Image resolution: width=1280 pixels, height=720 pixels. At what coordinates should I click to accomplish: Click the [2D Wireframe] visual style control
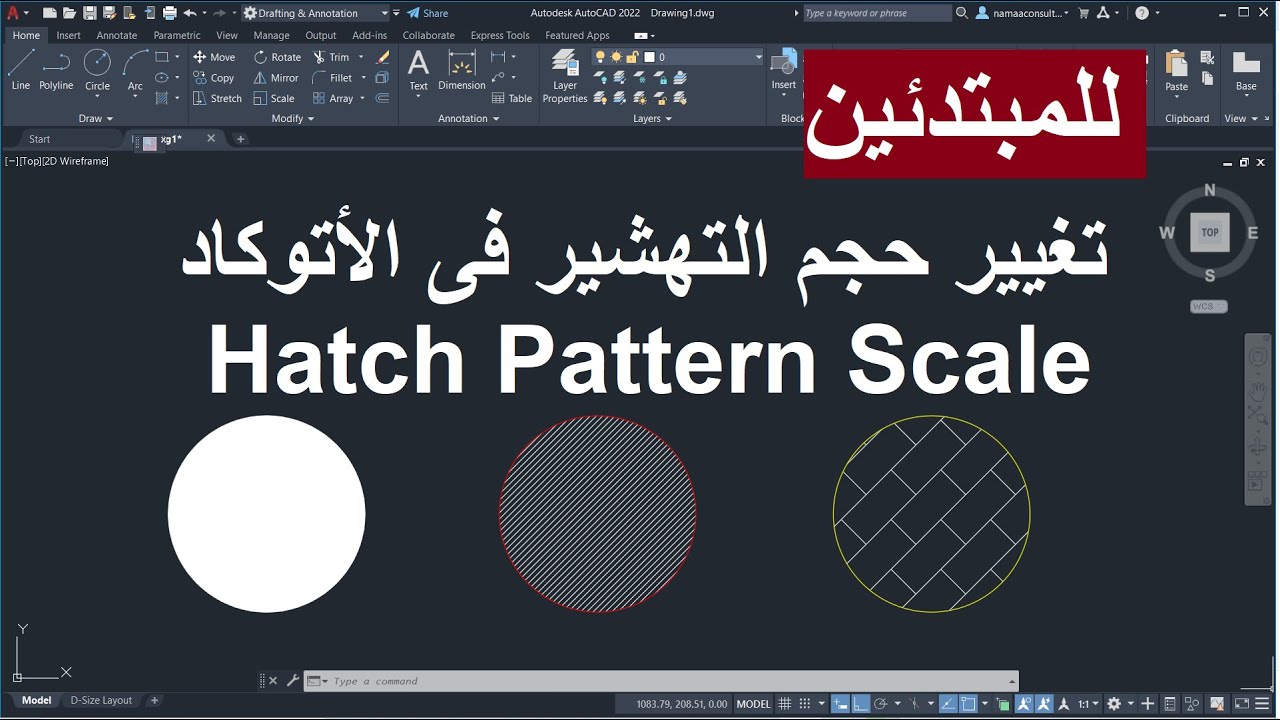(x=75, y=161)
